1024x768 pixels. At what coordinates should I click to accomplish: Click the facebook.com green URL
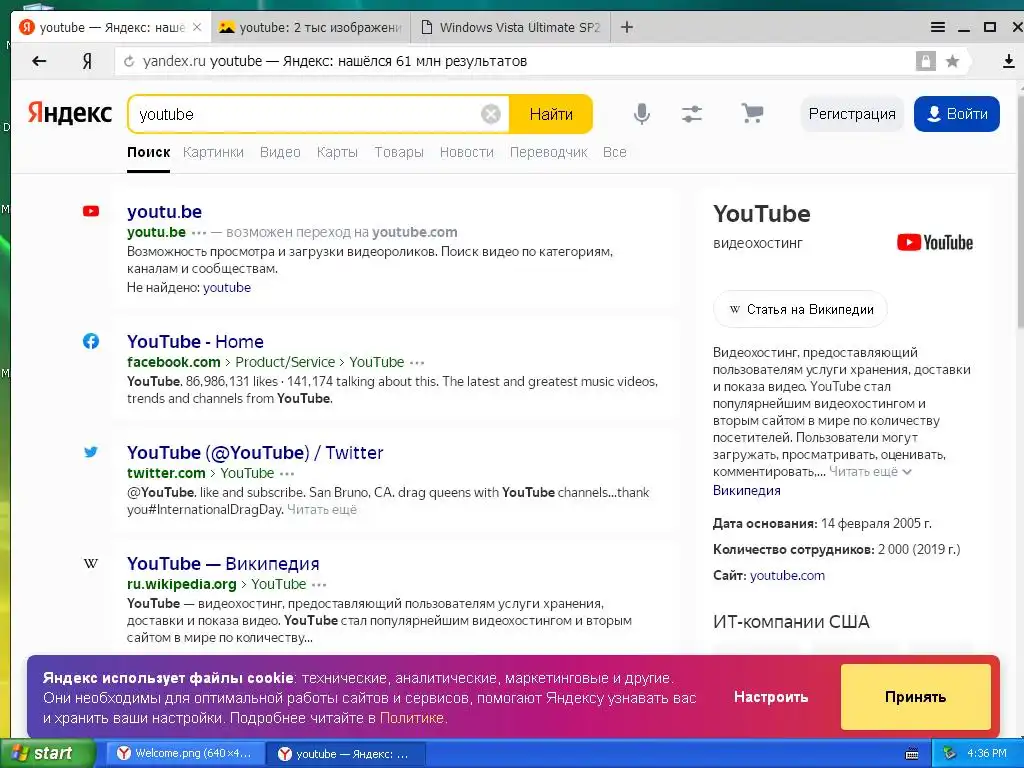pyautogui.click(x=174, y=362)
